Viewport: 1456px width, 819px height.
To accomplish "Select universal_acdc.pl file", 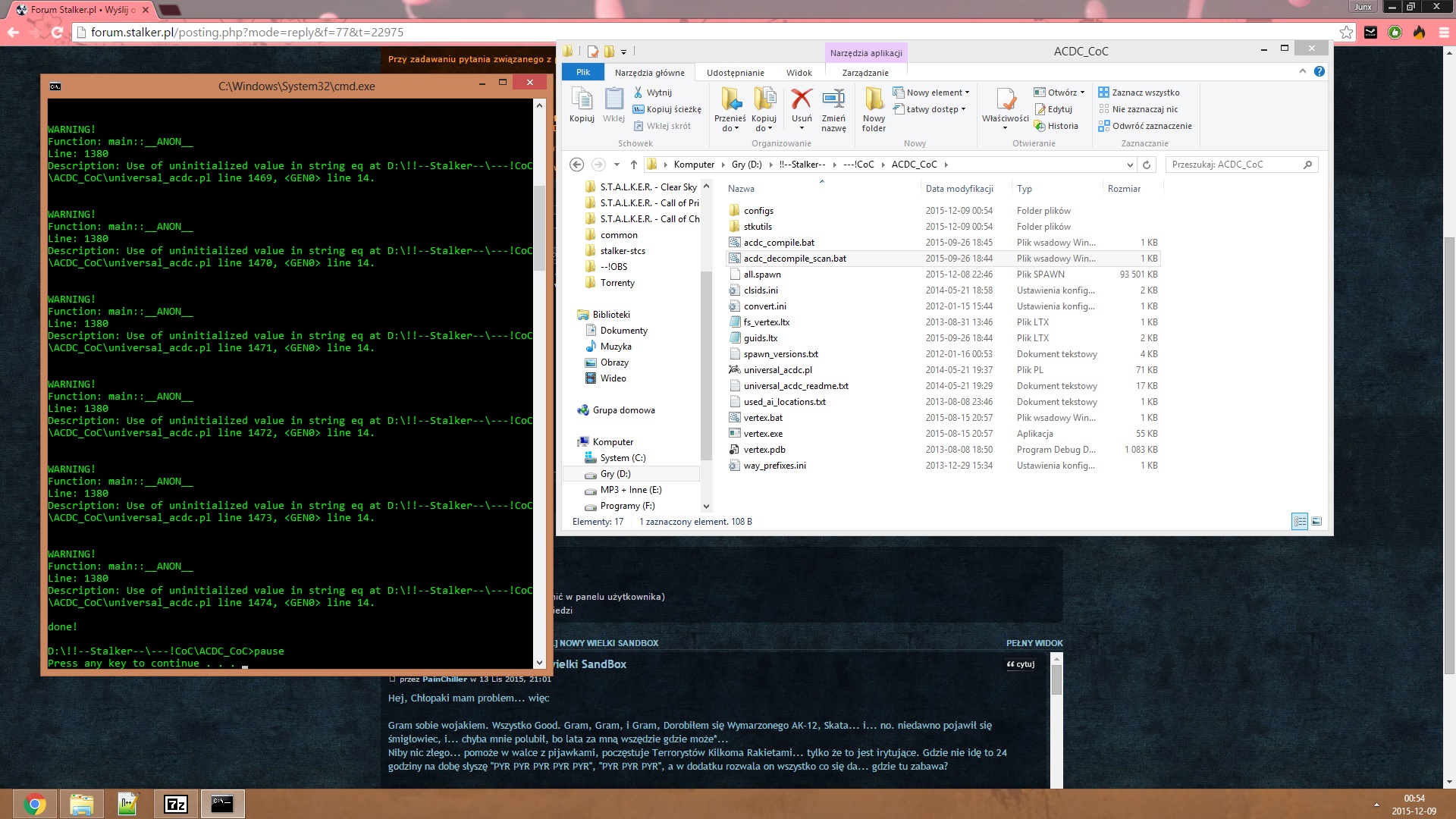I will coord(777,370).
